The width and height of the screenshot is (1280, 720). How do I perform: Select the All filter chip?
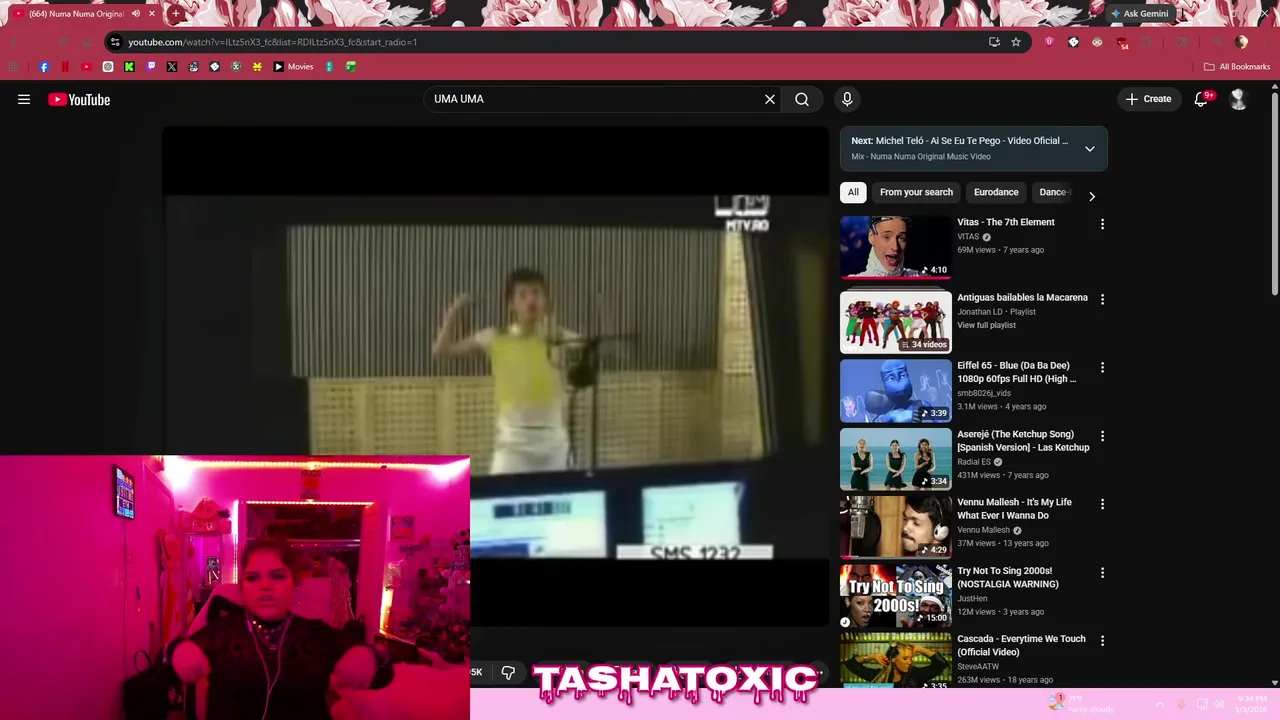[x=853, y=192]
